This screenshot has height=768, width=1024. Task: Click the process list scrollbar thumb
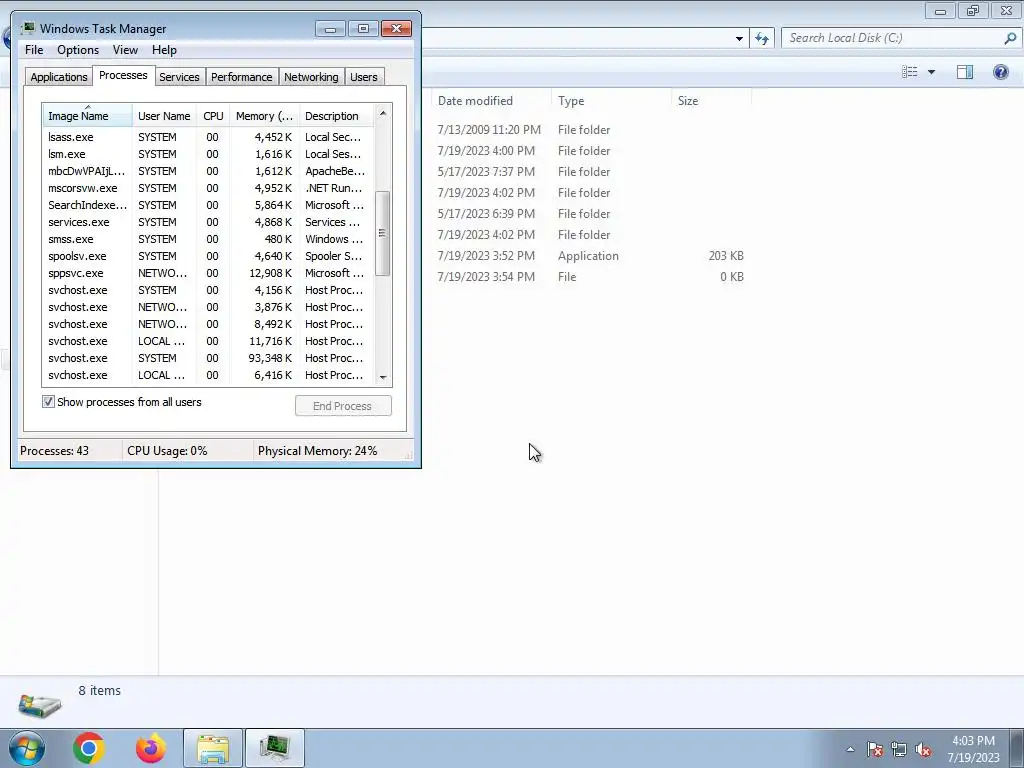(383, 233)
